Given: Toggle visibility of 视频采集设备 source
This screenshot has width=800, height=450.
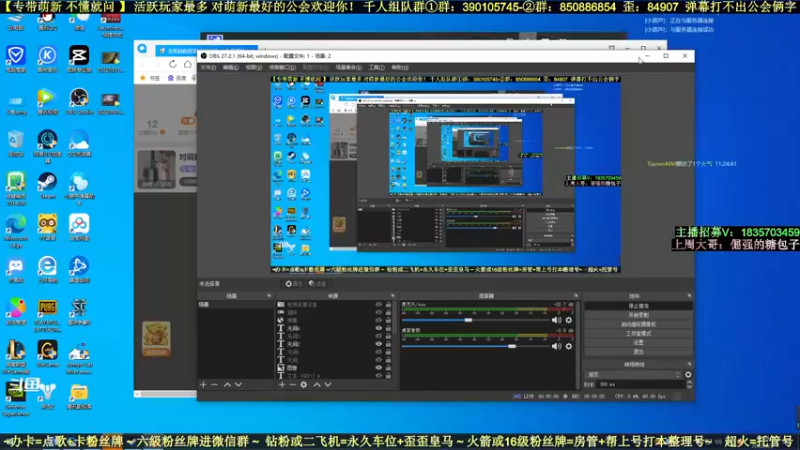Looking at the screenshot, I should point(379,305).
